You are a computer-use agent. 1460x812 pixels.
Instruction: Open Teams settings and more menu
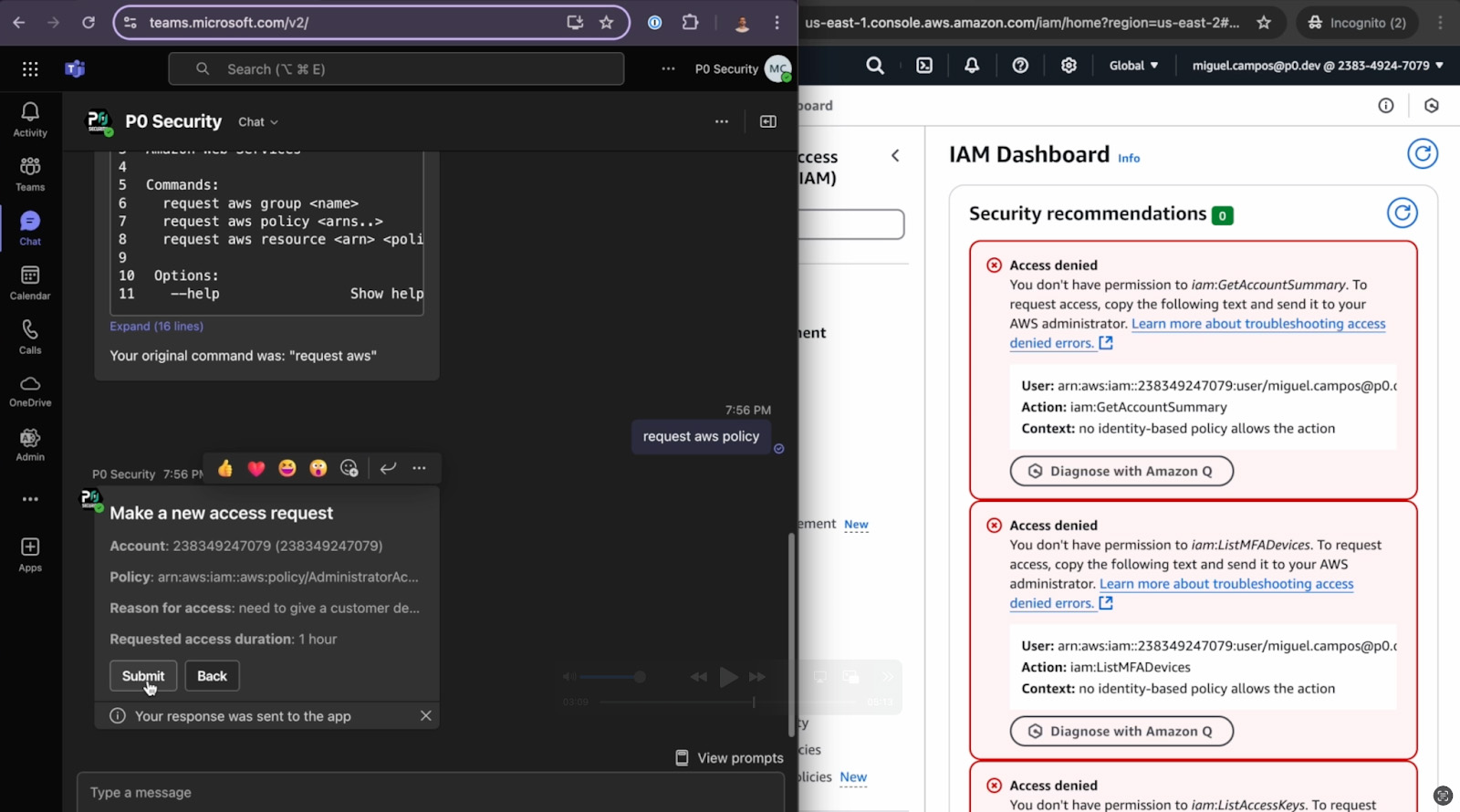668,69
